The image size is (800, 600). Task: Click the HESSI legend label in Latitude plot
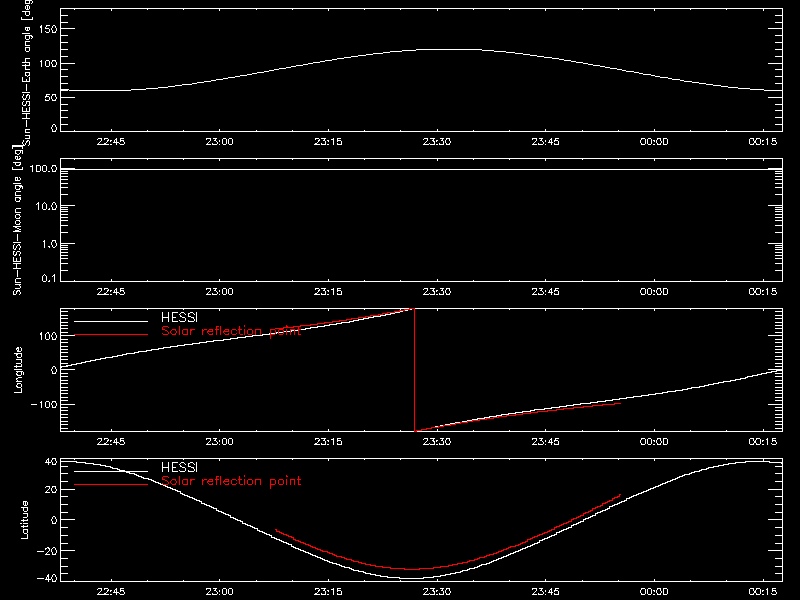click(x=179, y=468)
